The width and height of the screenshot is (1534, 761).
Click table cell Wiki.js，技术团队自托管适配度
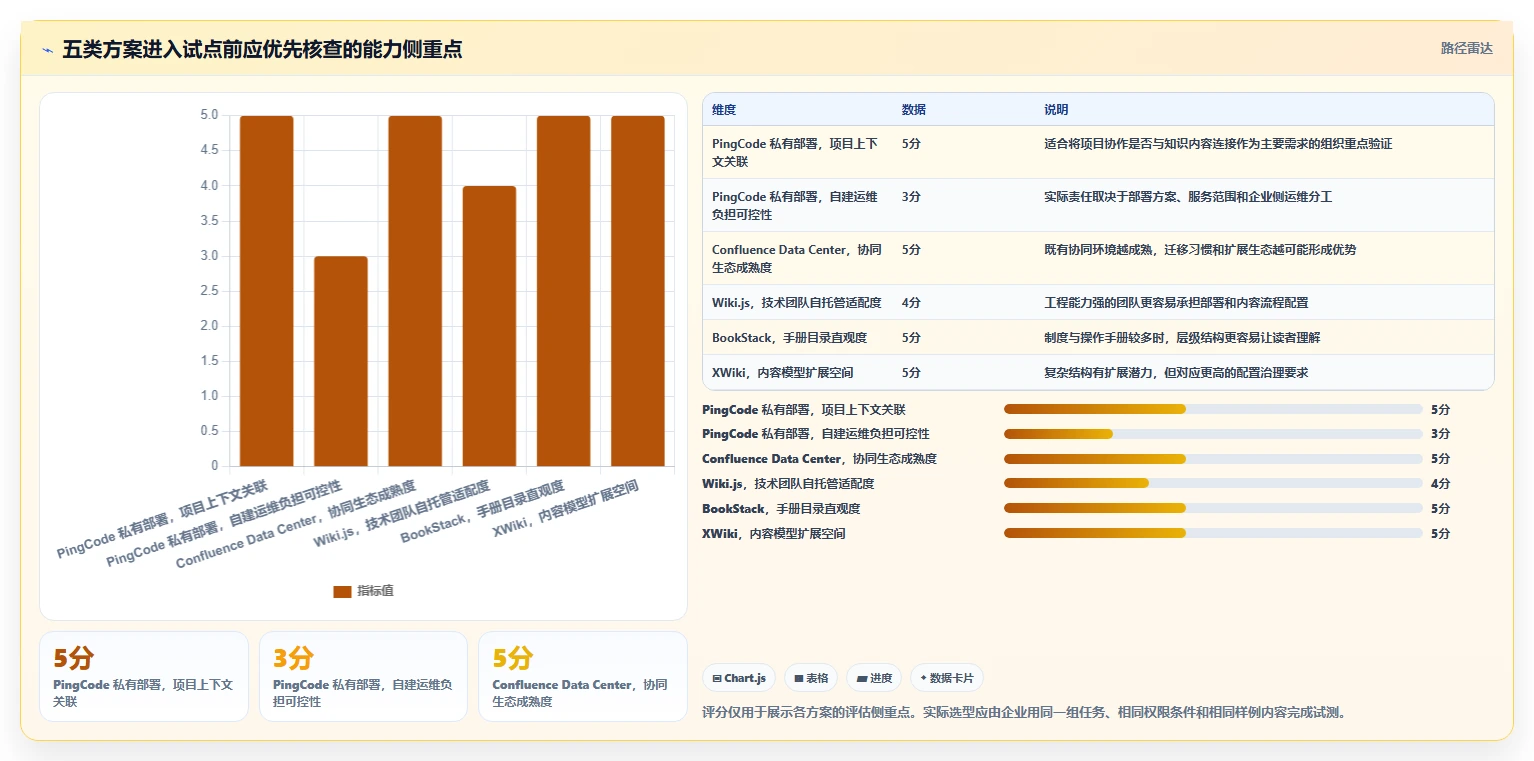[x=797, y=302]
